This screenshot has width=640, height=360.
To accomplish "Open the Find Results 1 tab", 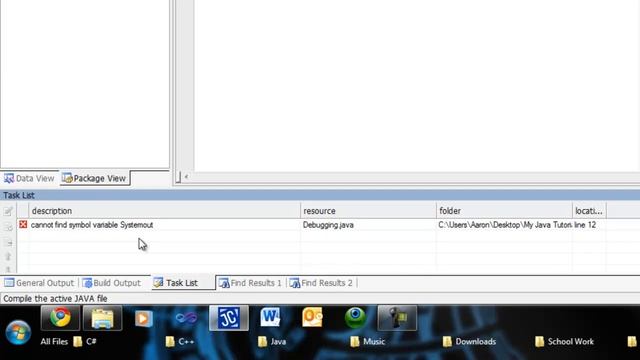I will 250,283.
